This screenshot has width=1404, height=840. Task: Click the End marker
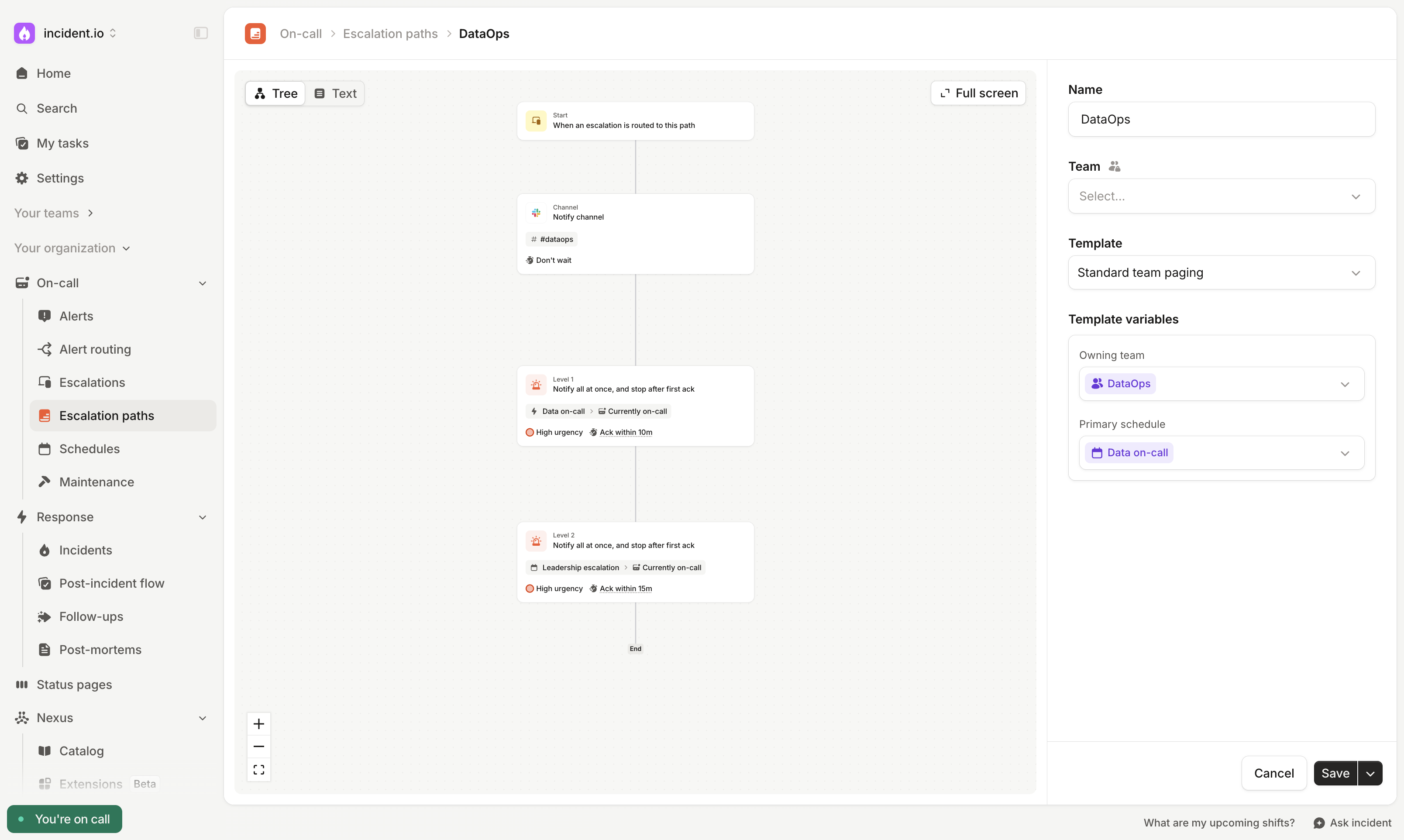pyautogui.click(x=635, y=649)
